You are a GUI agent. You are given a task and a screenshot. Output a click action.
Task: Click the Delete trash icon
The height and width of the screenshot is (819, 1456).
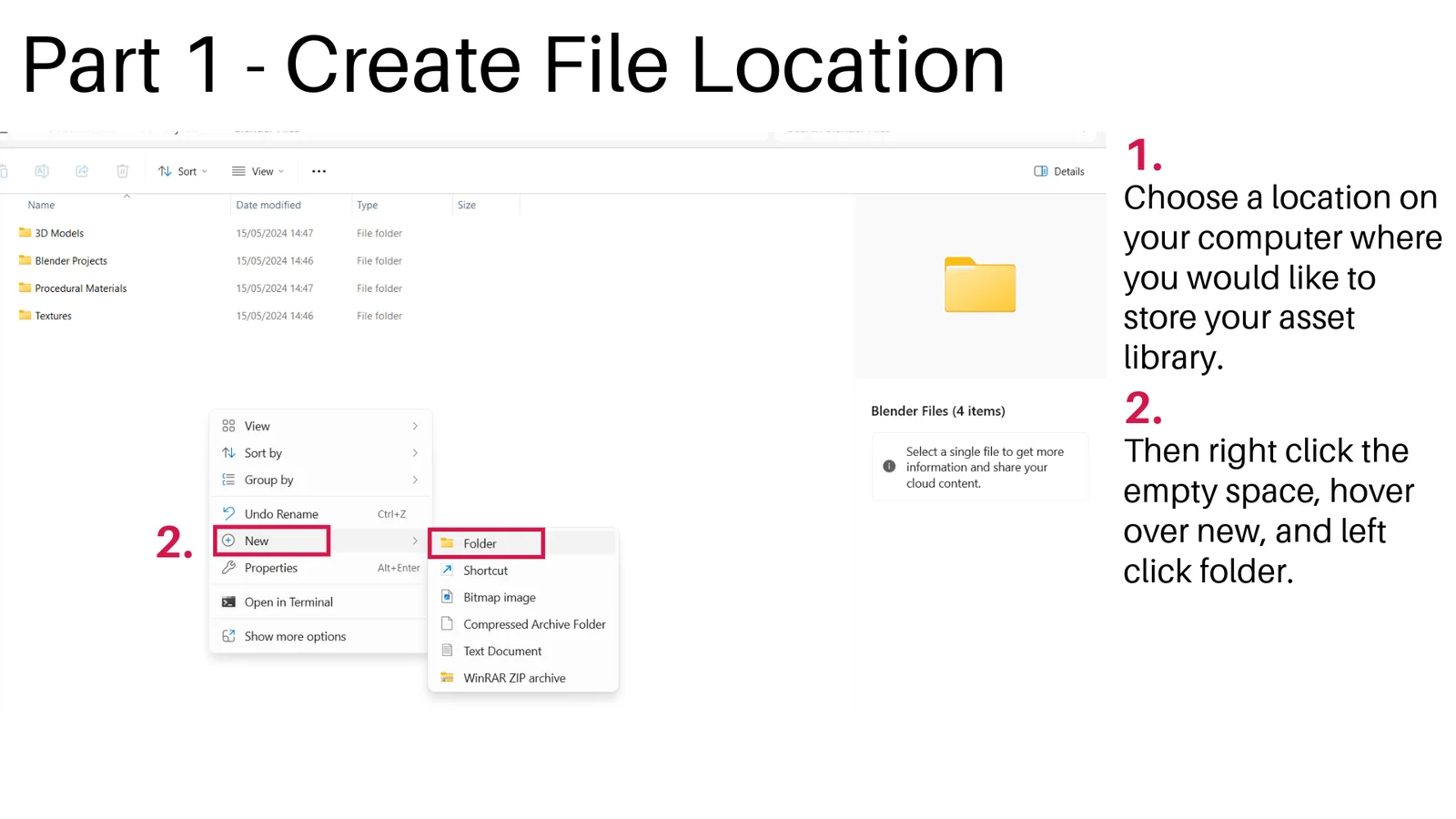coord(122,170)
